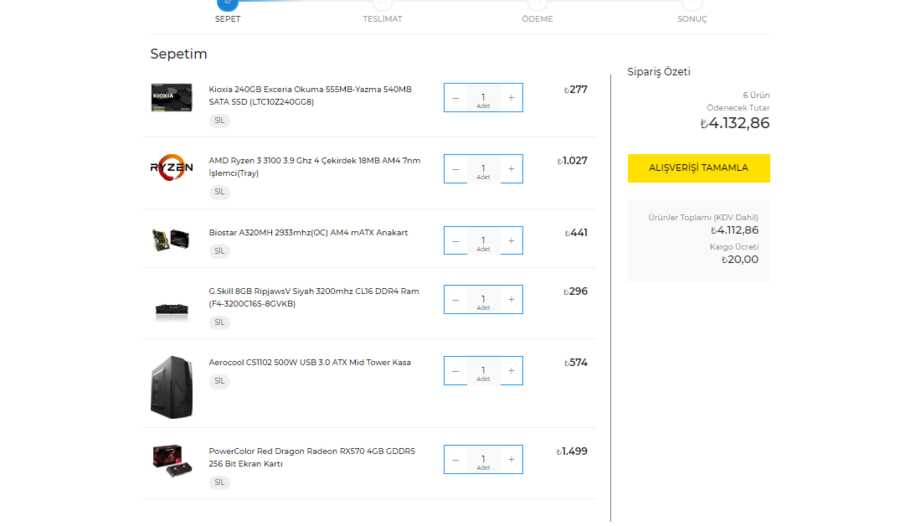Remove Kioxia SSD with SİL button

coord(219,121)
